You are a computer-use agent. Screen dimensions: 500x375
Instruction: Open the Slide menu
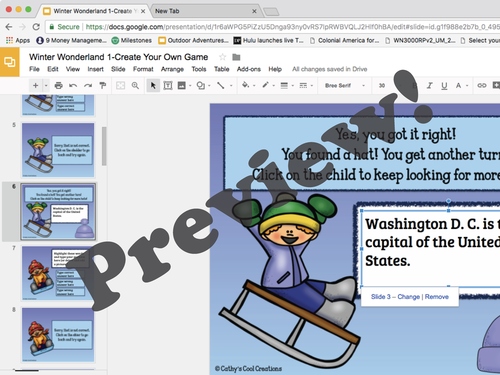(x=118, y=69)
